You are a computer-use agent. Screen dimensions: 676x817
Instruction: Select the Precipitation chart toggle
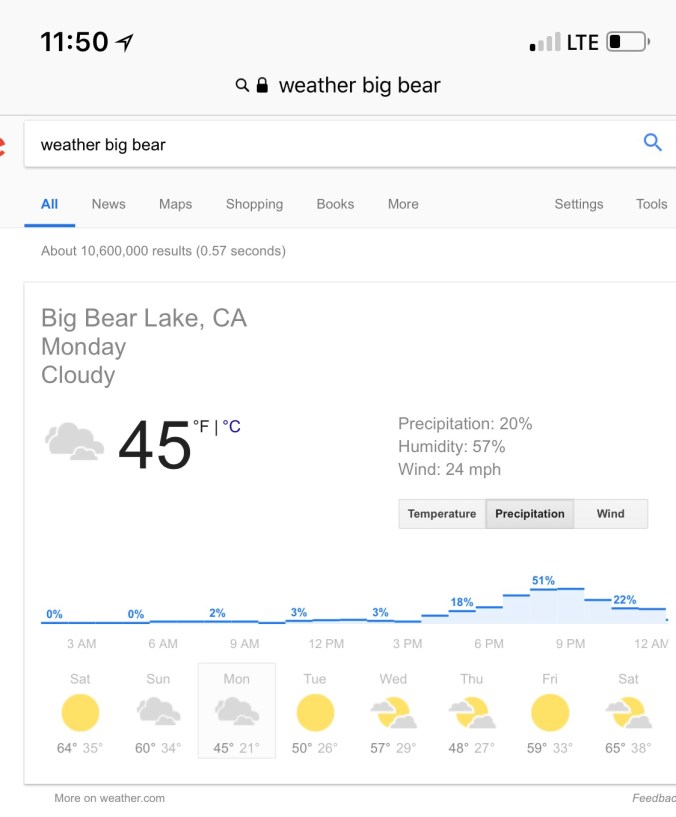coord(530,514)
